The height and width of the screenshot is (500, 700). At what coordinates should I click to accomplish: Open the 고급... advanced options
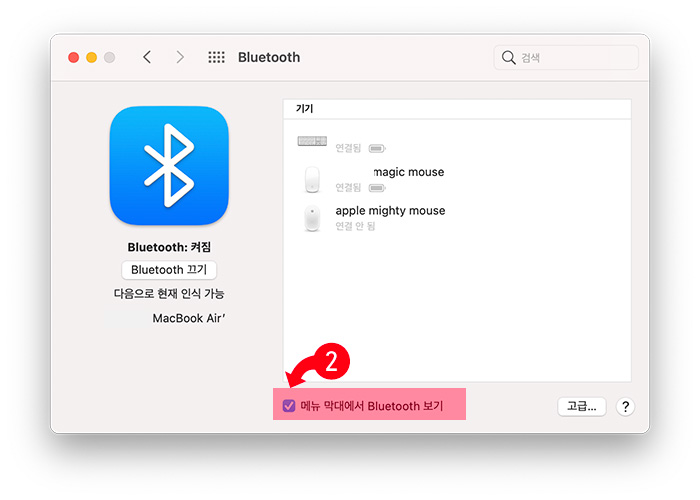click(582, 406)
